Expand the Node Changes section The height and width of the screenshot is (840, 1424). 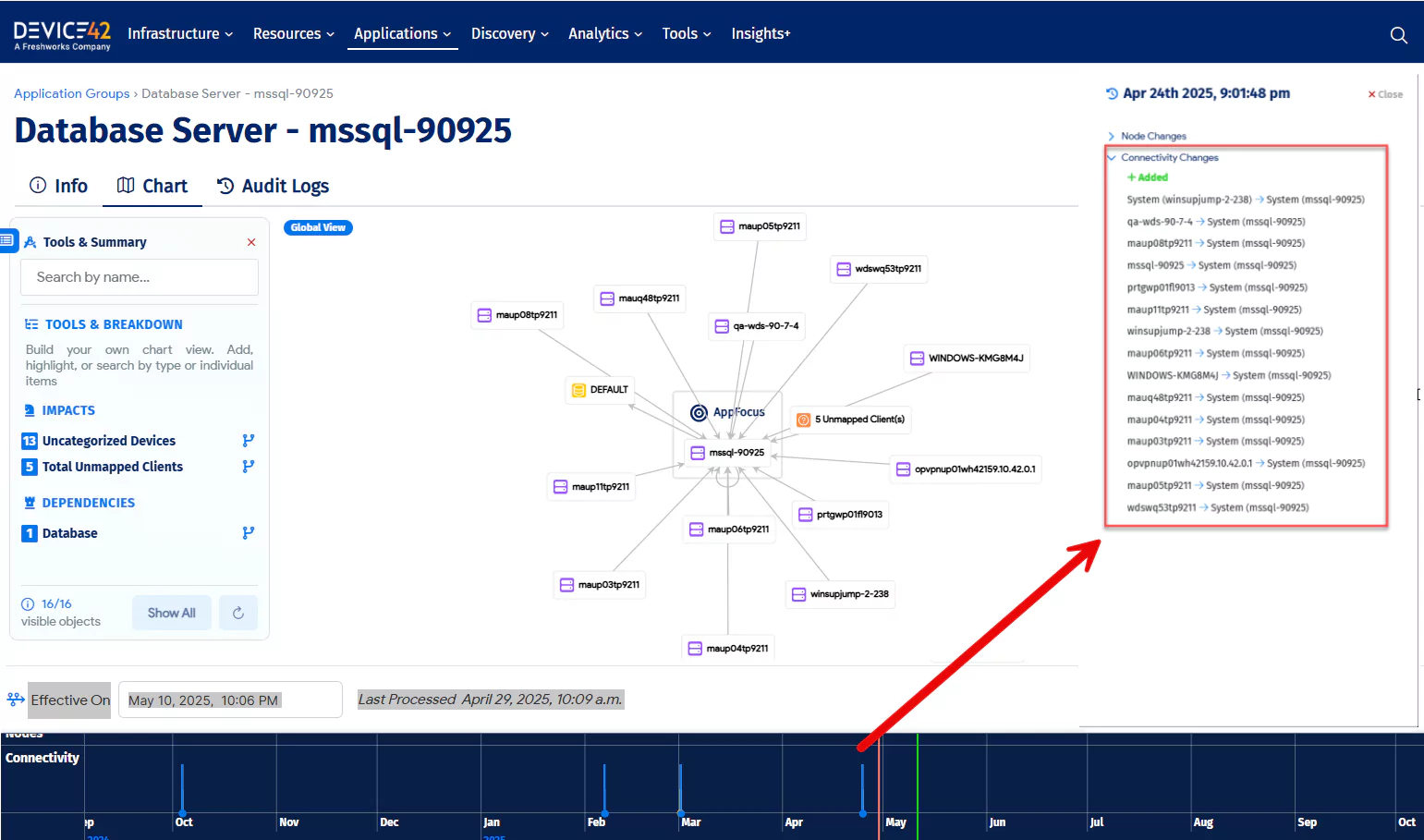1147,136
